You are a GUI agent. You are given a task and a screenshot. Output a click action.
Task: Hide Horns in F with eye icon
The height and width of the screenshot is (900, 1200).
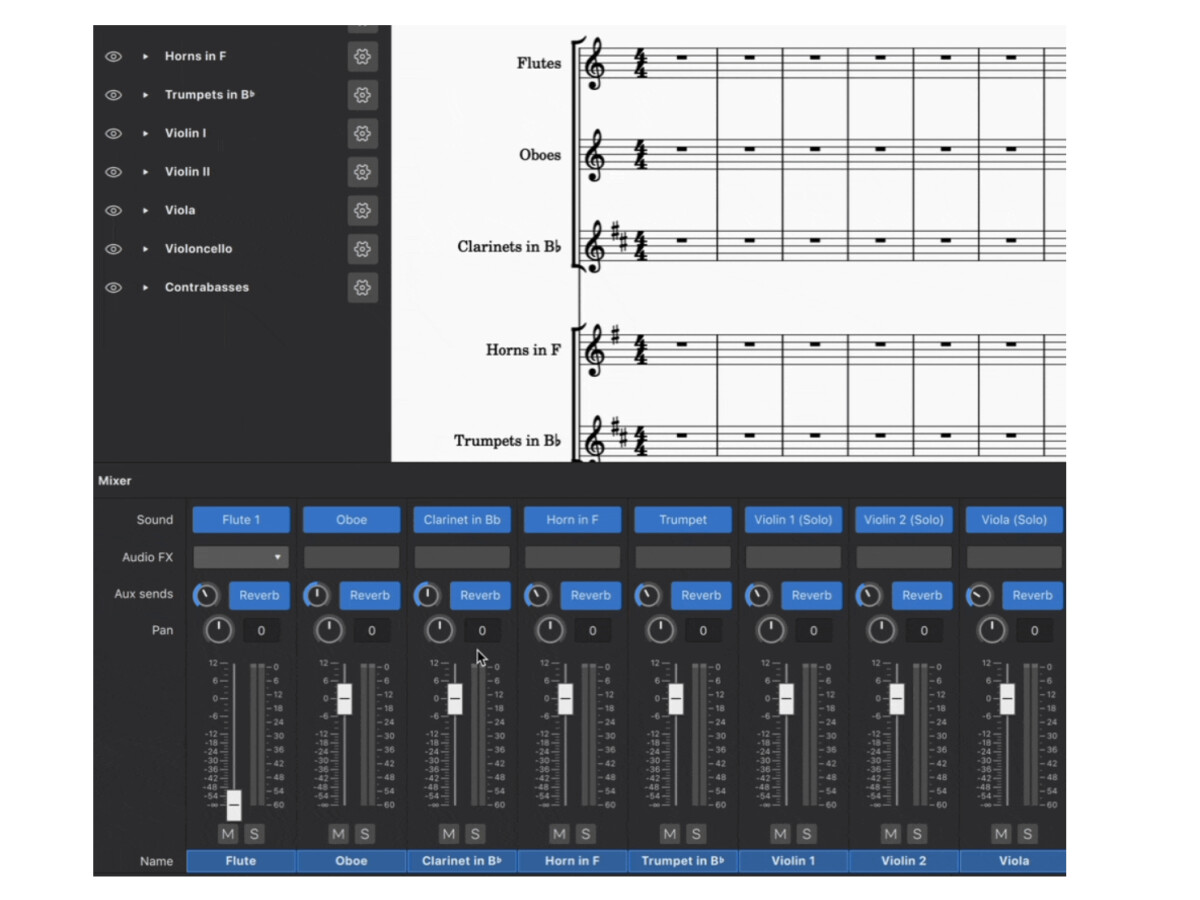coord(113,57)
